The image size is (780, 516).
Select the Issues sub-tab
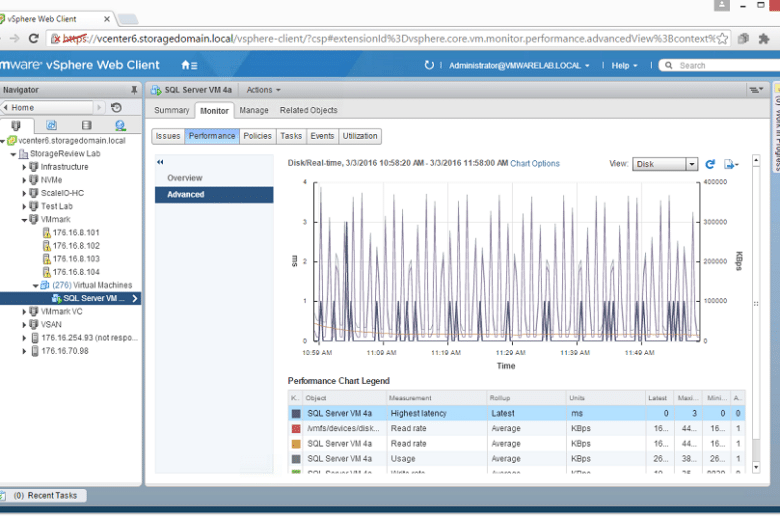tap(168, 136)
